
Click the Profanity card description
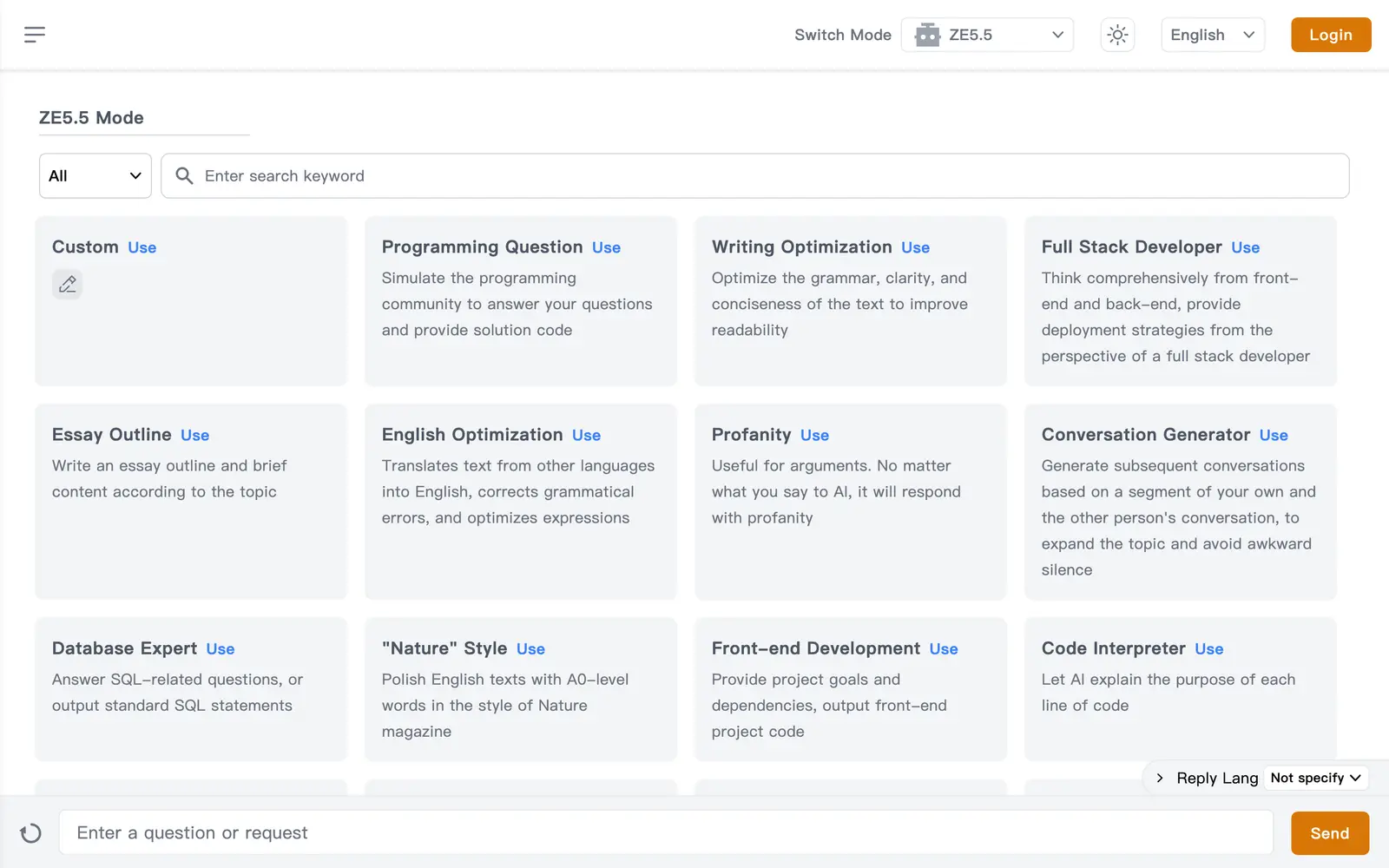pyautogui.click(x=836, y=491)
